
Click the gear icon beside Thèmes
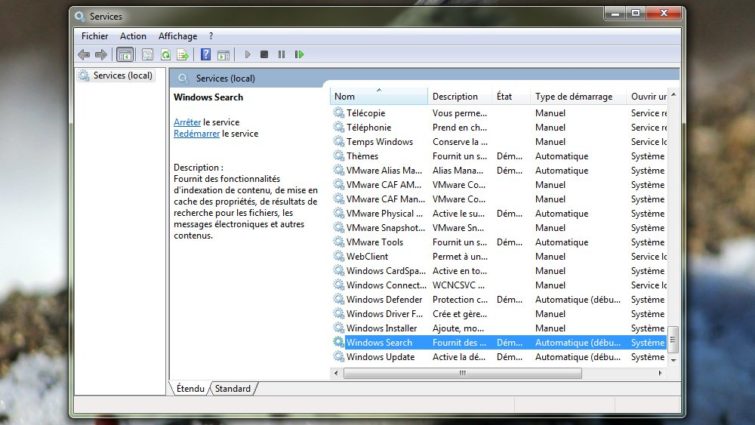(x=338, y=156)
